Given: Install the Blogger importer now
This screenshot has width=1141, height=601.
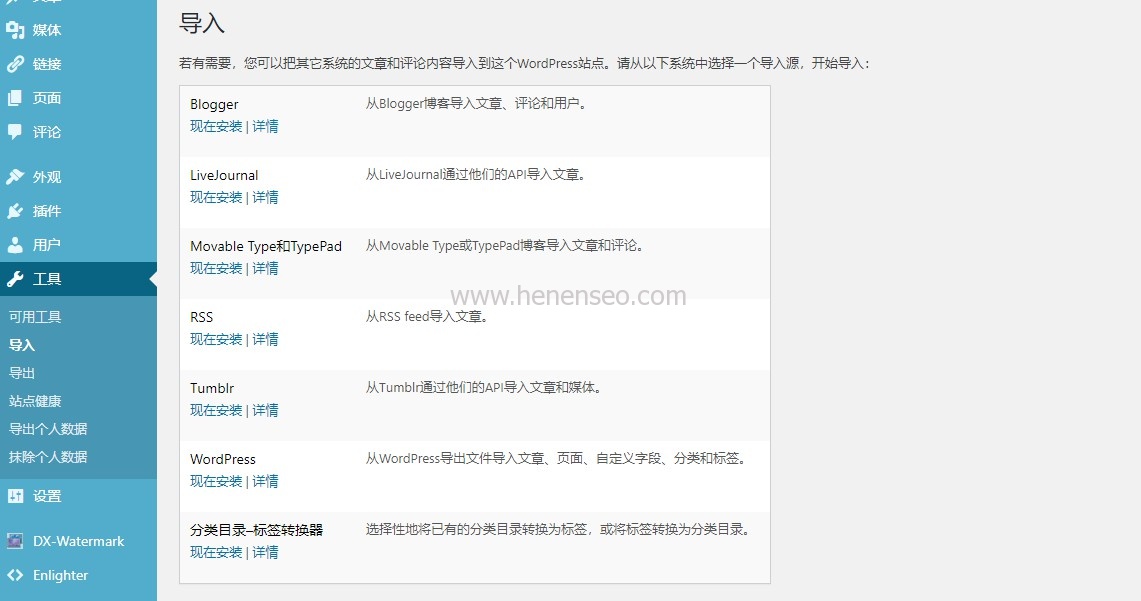Looking at the screenshot, I should point(216,126).
